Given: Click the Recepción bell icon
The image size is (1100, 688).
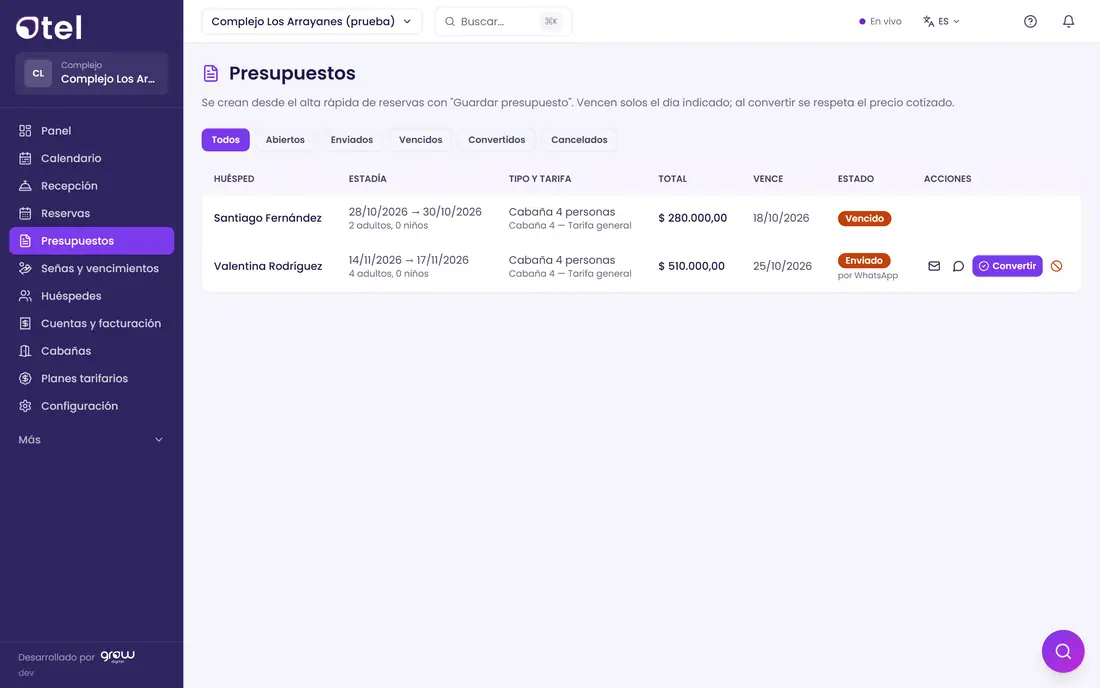Looking at the screenshot, I should click(x=25, y=186).
